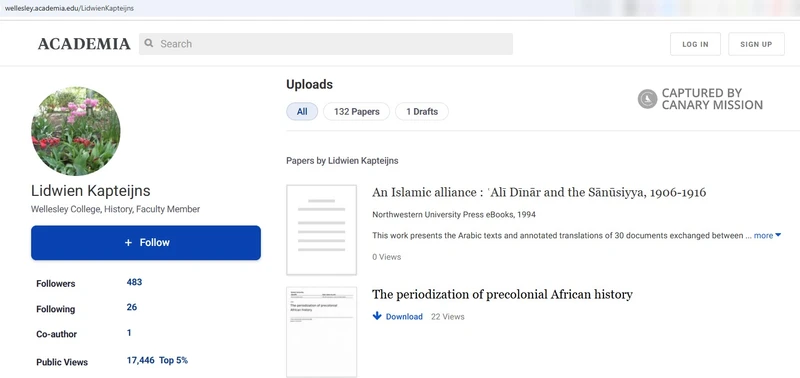Click the Co-author label
The height and width of the screenshot is (378, 800).
57,335
